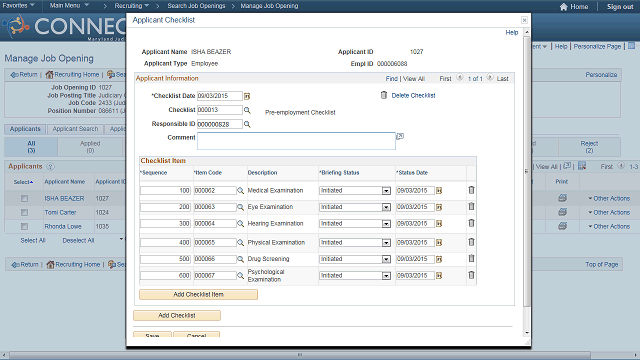Click print icon for Tomi Carter row
This screenshot has height=360, width=640.
point(562,212)
